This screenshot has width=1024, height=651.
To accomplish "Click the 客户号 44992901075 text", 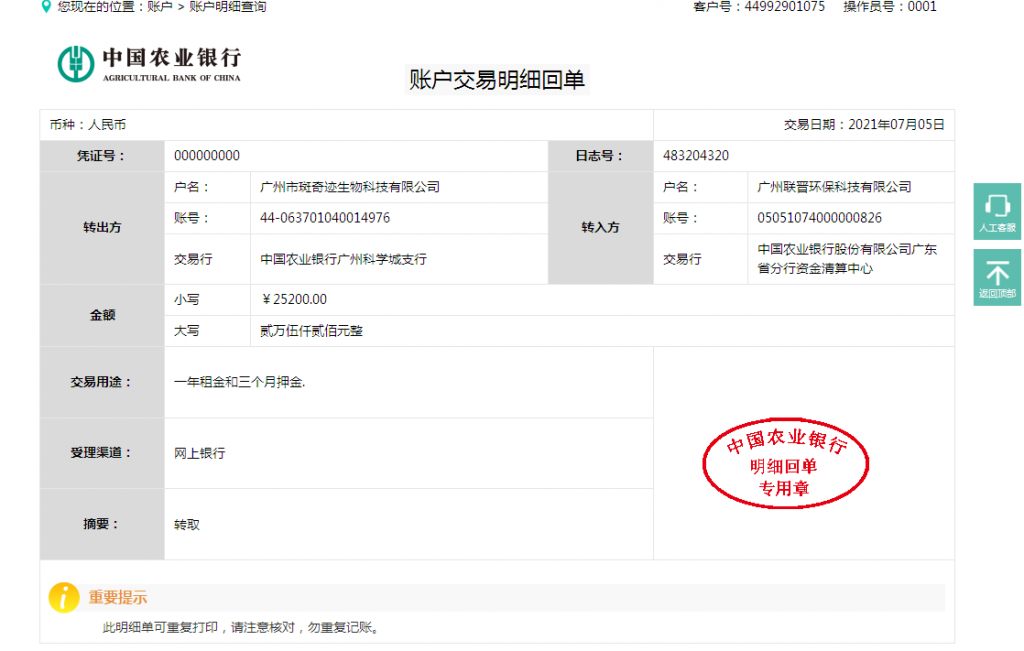I will (759, 7).
